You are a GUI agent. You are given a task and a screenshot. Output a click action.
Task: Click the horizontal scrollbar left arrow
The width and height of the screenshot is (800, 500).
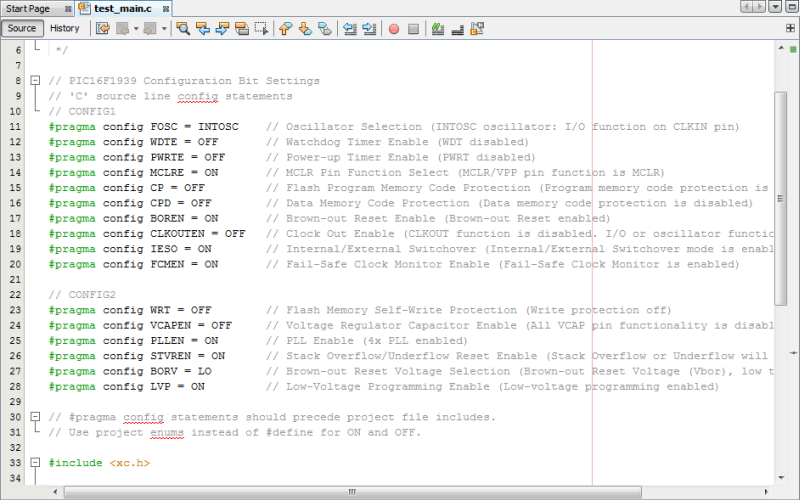[x=55, y=492]
